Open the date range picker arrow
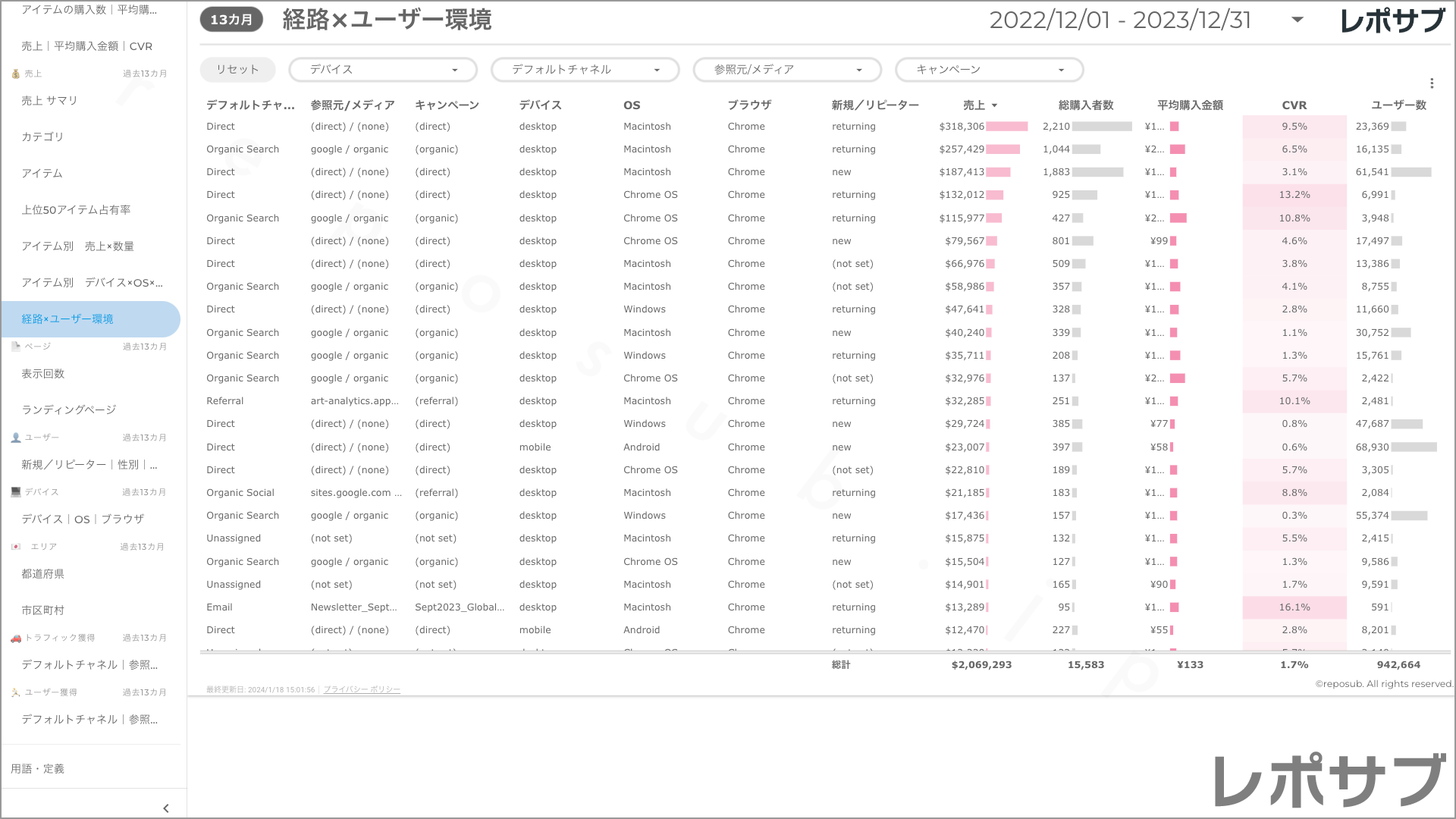This screenshot has width=1456, height=819. pyautogui.click(x=1297, y=20)
